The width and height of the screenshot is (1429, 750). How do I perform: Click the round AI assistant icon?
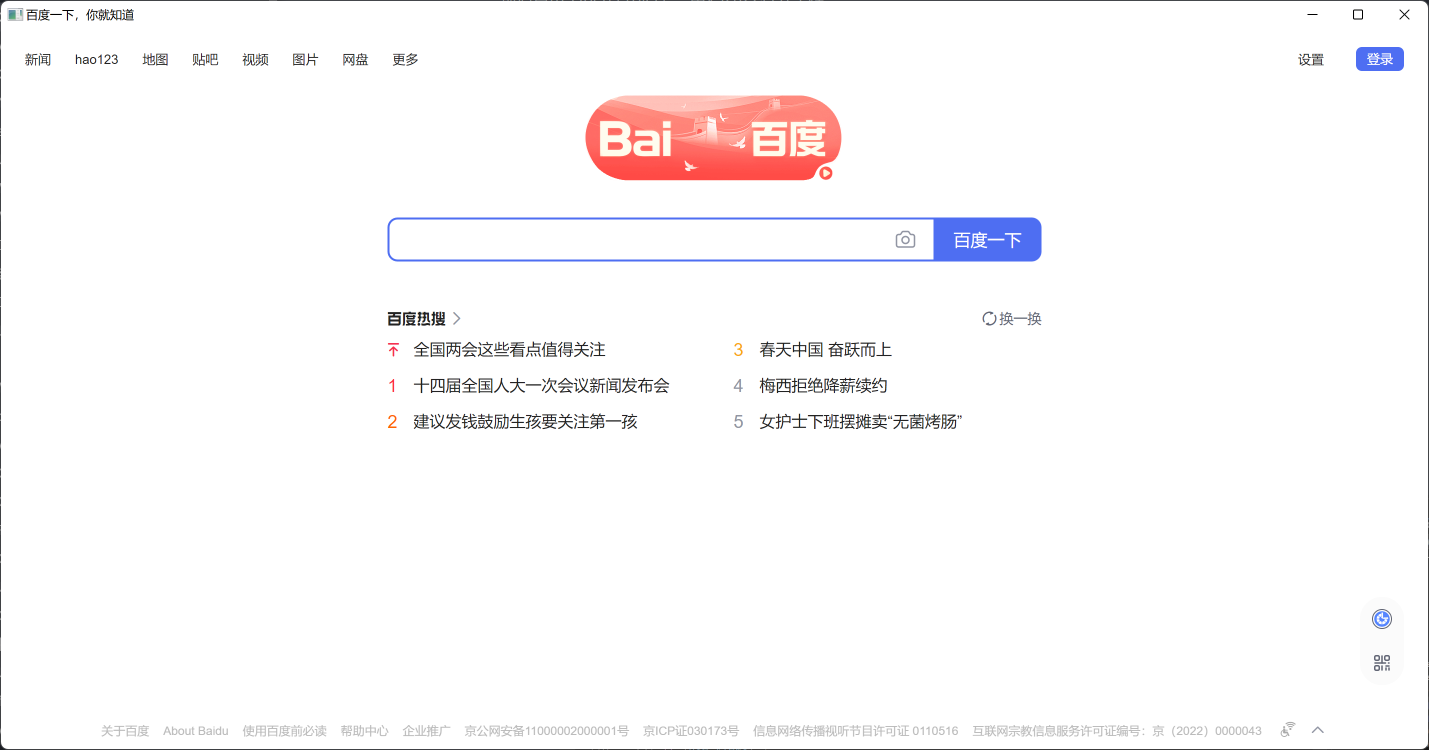[1382, 619]
